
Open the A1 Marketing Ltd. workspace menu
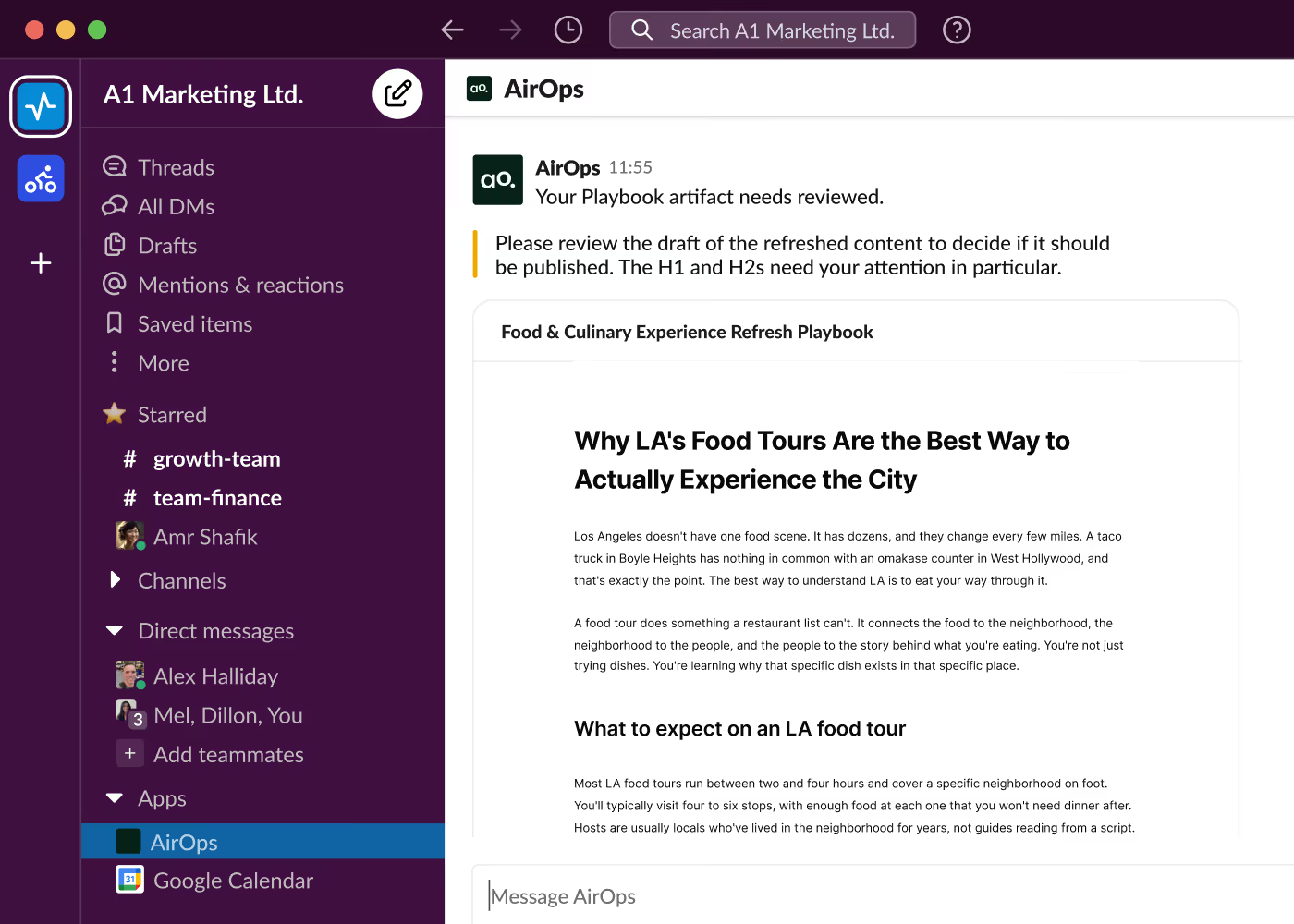pos(203,94)
